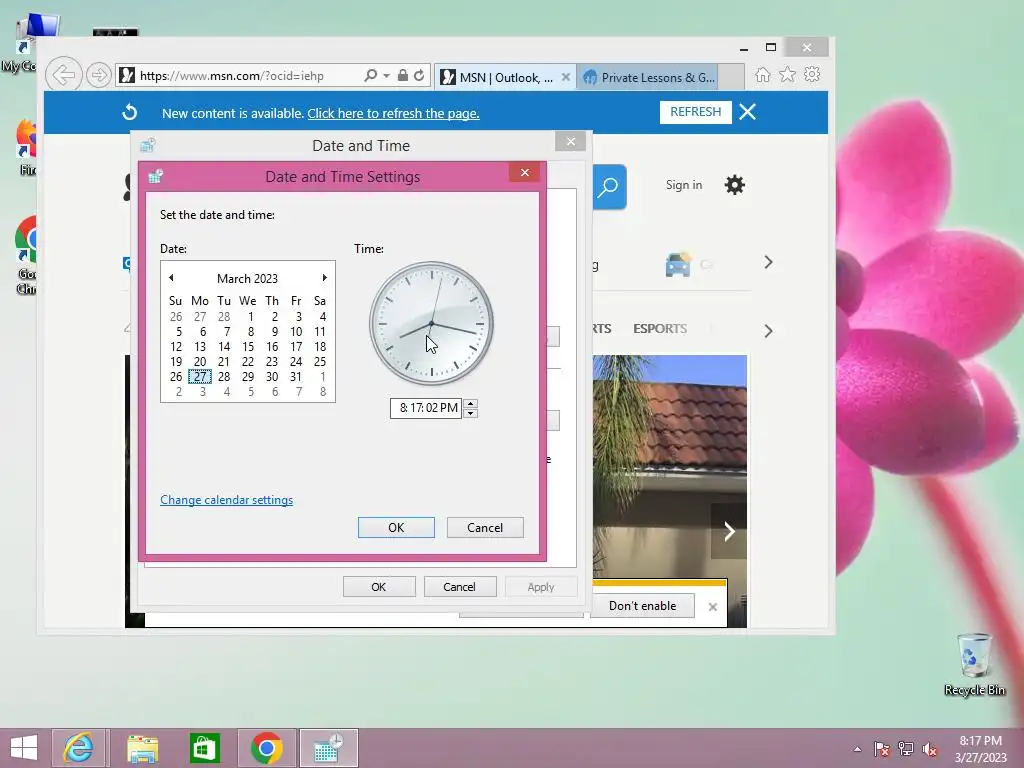Click Cancel in the Date and Time window

click(459, 587)
